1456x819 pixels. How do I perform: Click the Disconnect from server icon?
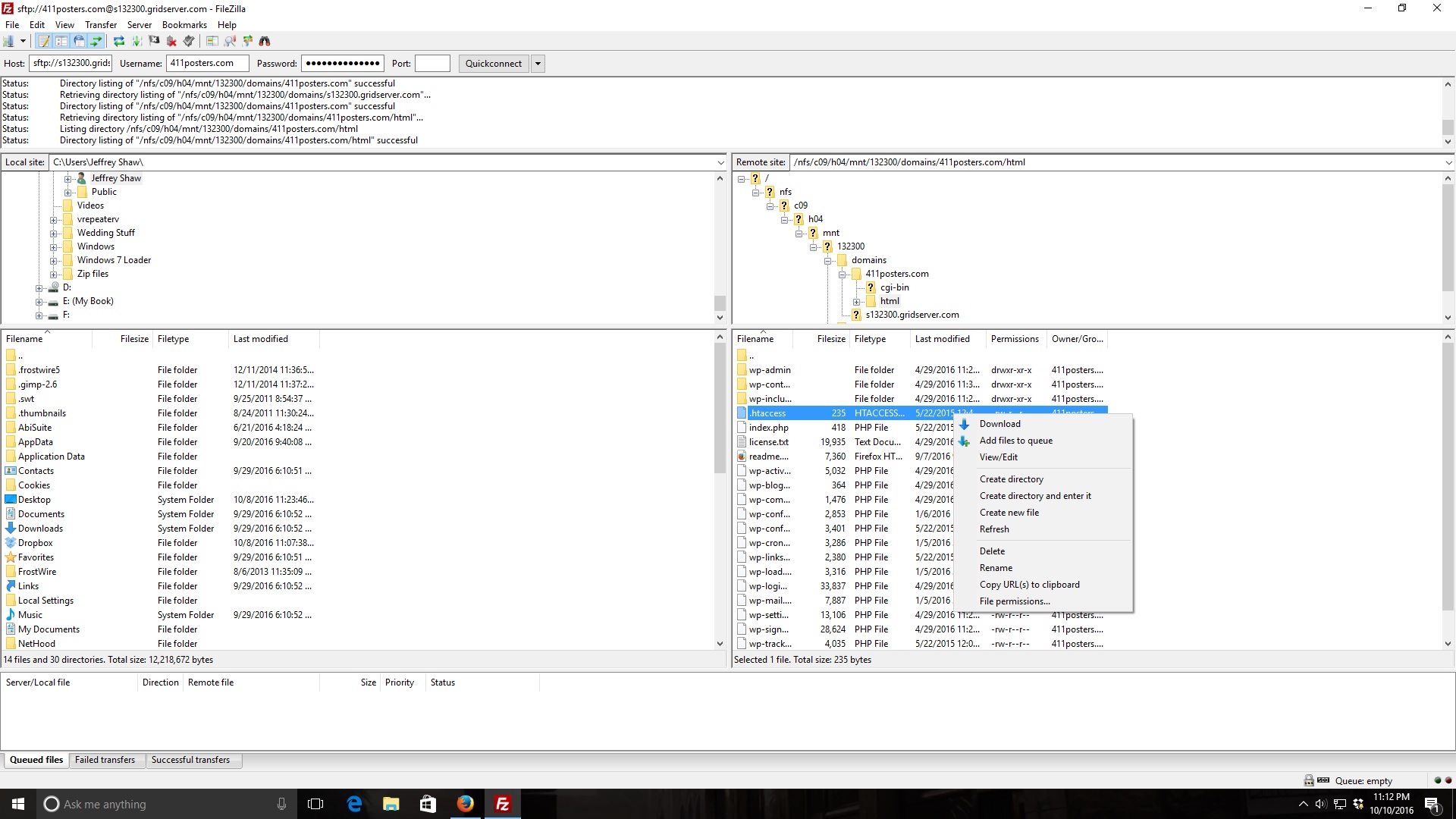click(171, 41)
